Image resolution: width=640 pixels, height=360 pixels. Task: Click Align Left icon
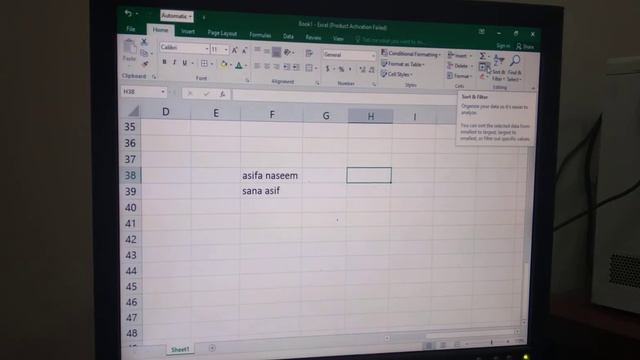point(257,66)
